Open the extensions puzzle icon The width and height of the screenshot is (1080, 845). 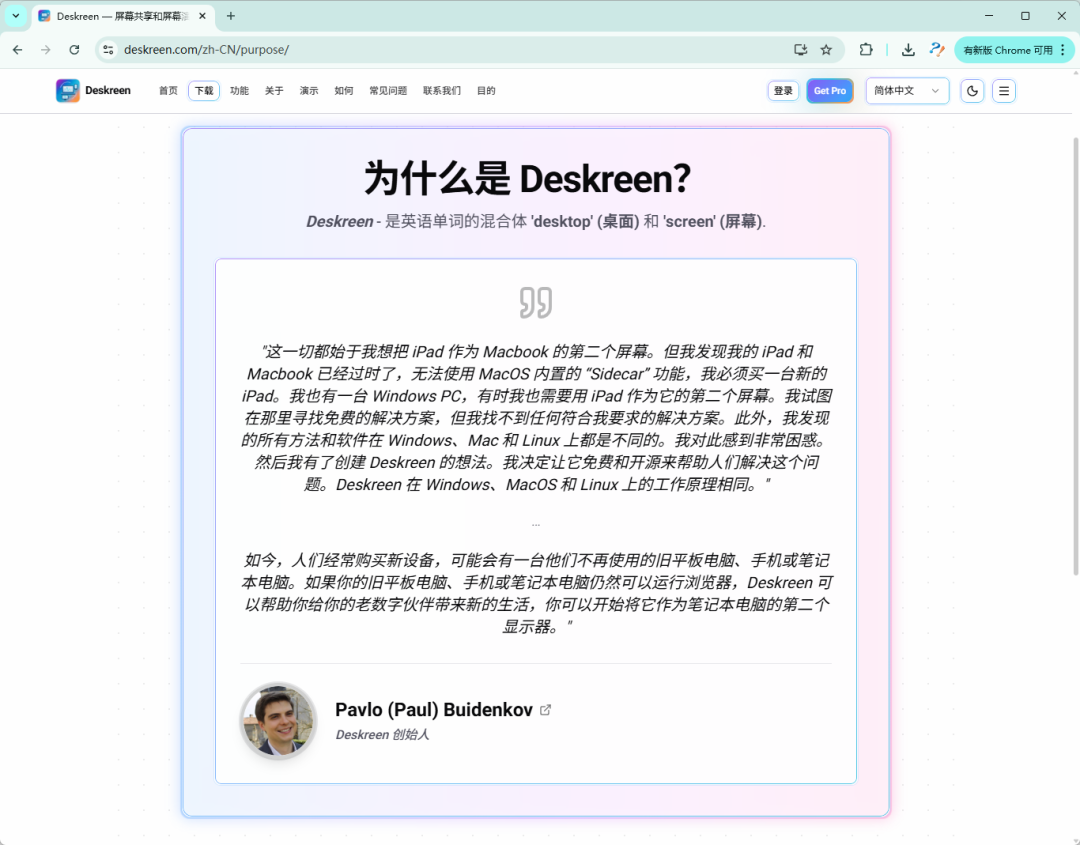point(866,50)
